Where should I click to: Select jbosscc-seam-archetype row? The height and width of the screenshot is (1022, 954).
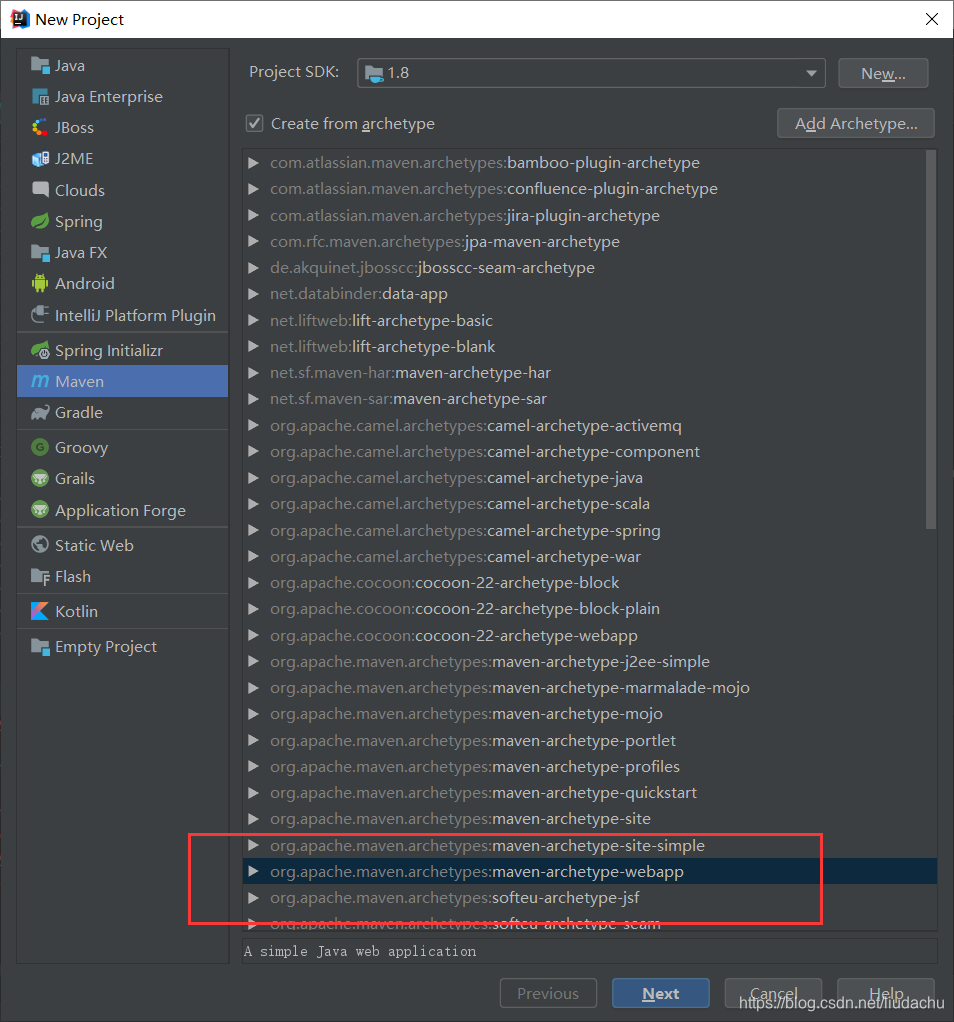point(590,267)
